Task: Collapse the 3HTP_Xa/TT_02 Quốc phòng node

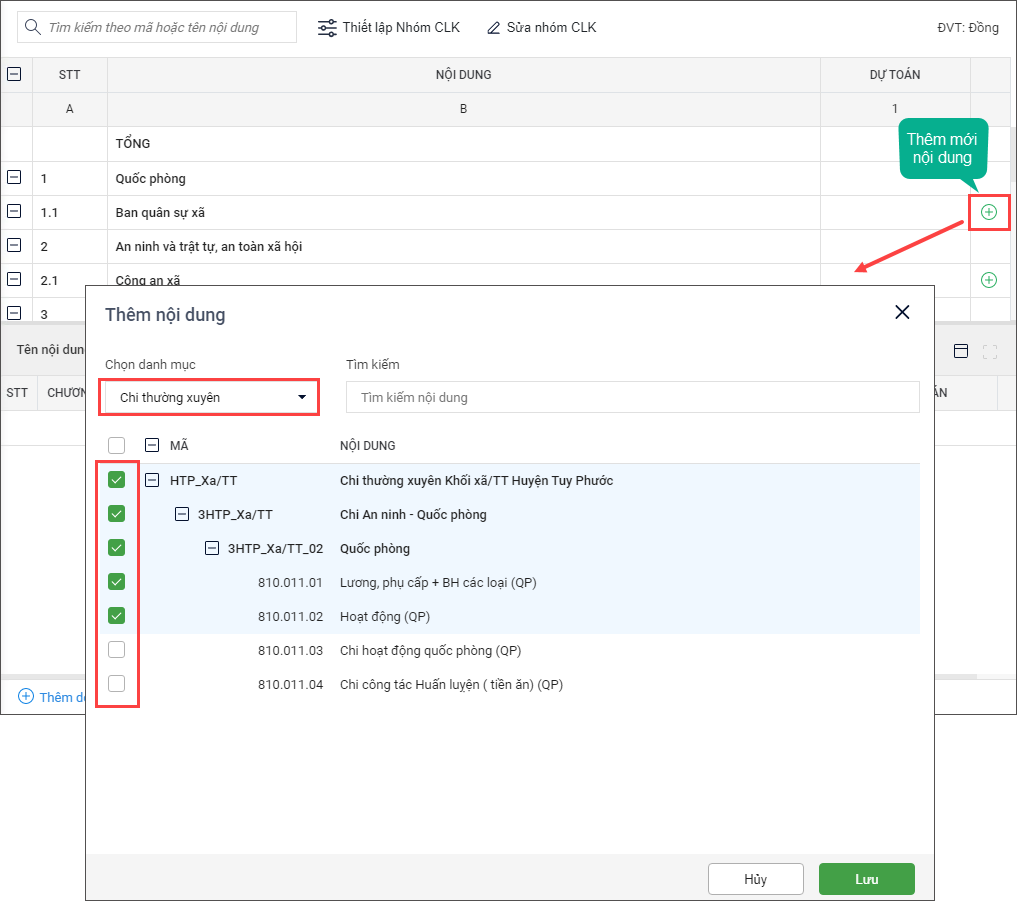Action: tap(212, 548)
